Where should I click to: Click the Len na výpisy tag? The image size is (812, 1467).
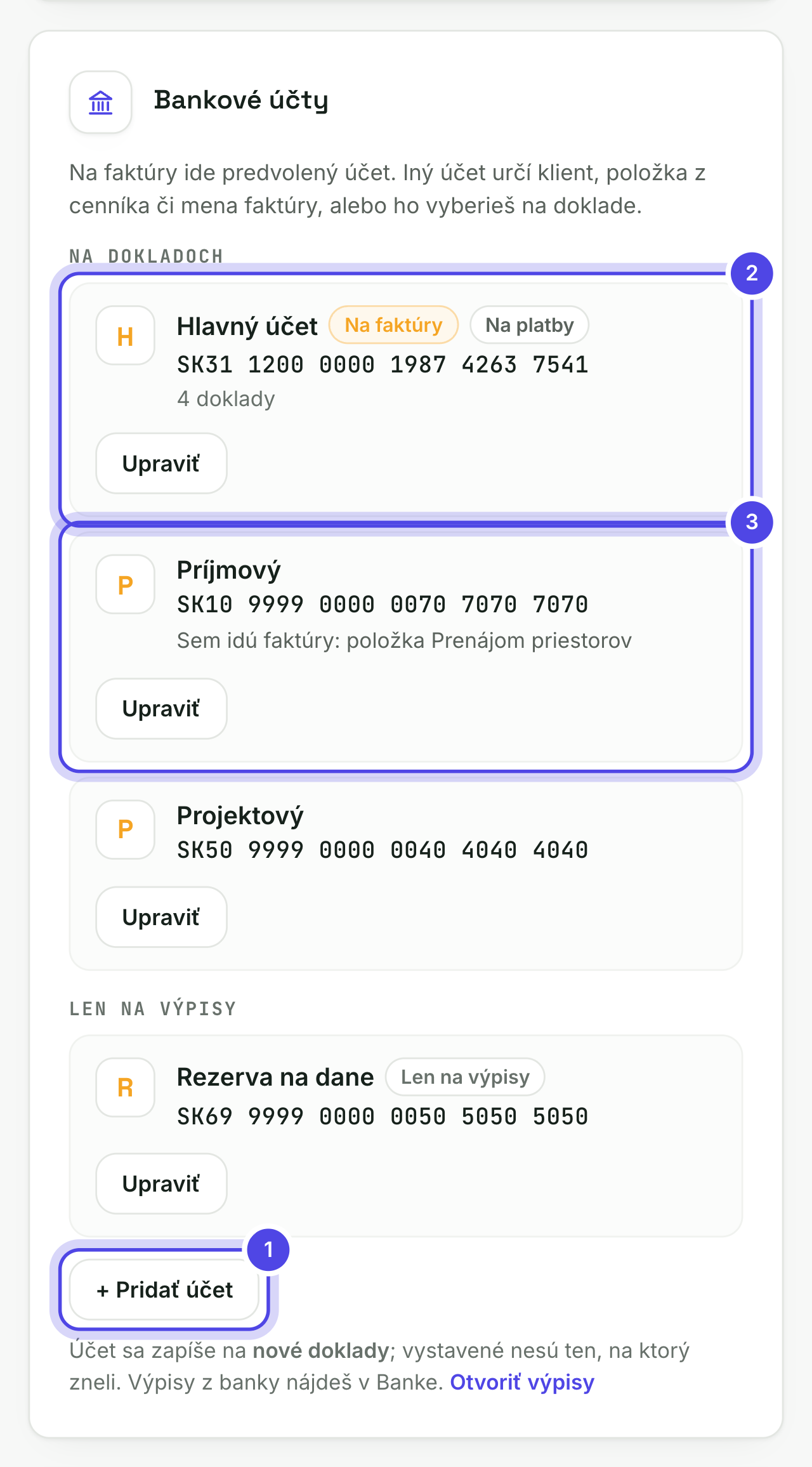465,1077
